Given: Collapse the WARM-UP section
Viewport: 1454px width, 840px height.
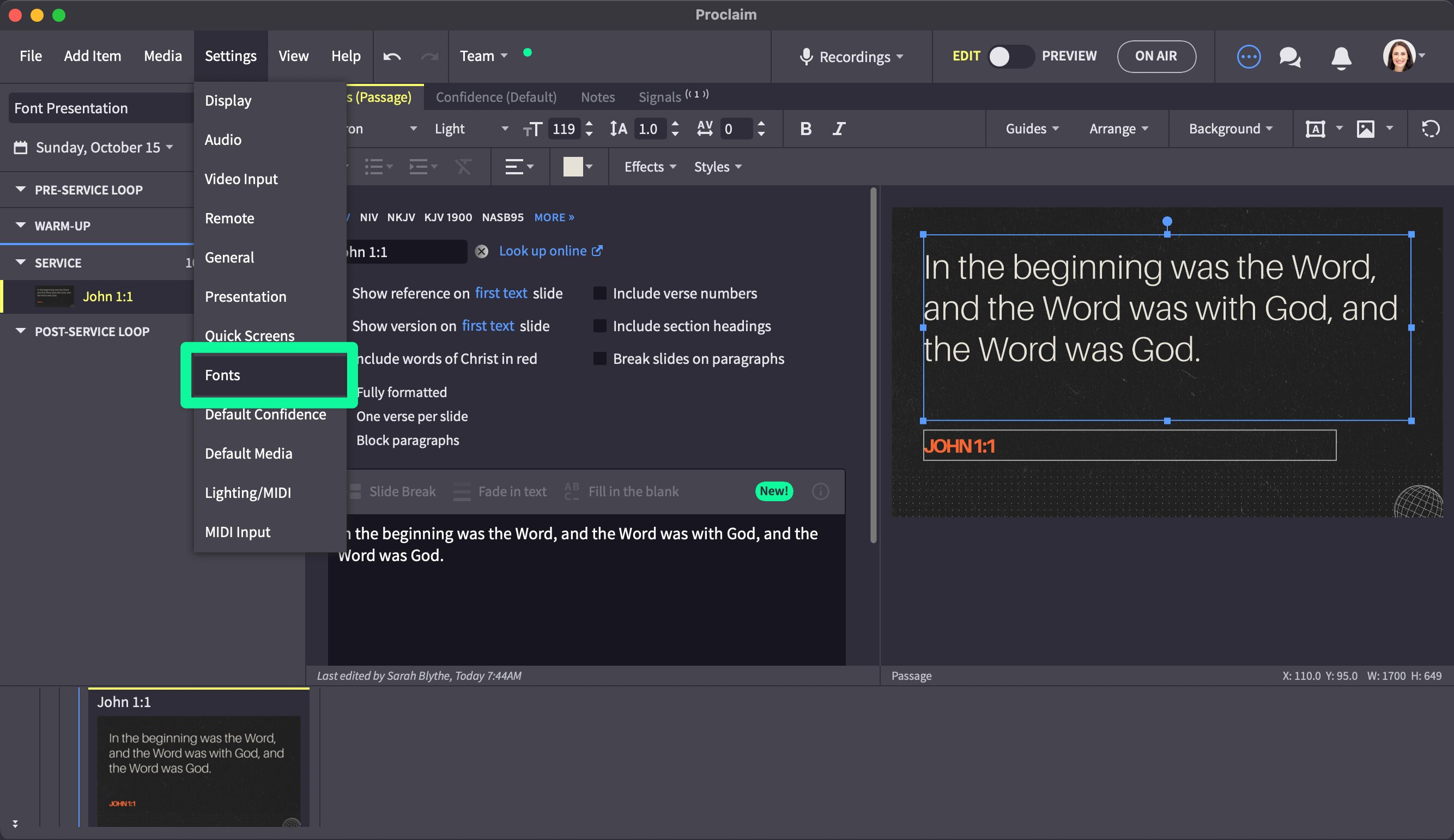Looking at the screenshot, I should [x=21, y=225].
